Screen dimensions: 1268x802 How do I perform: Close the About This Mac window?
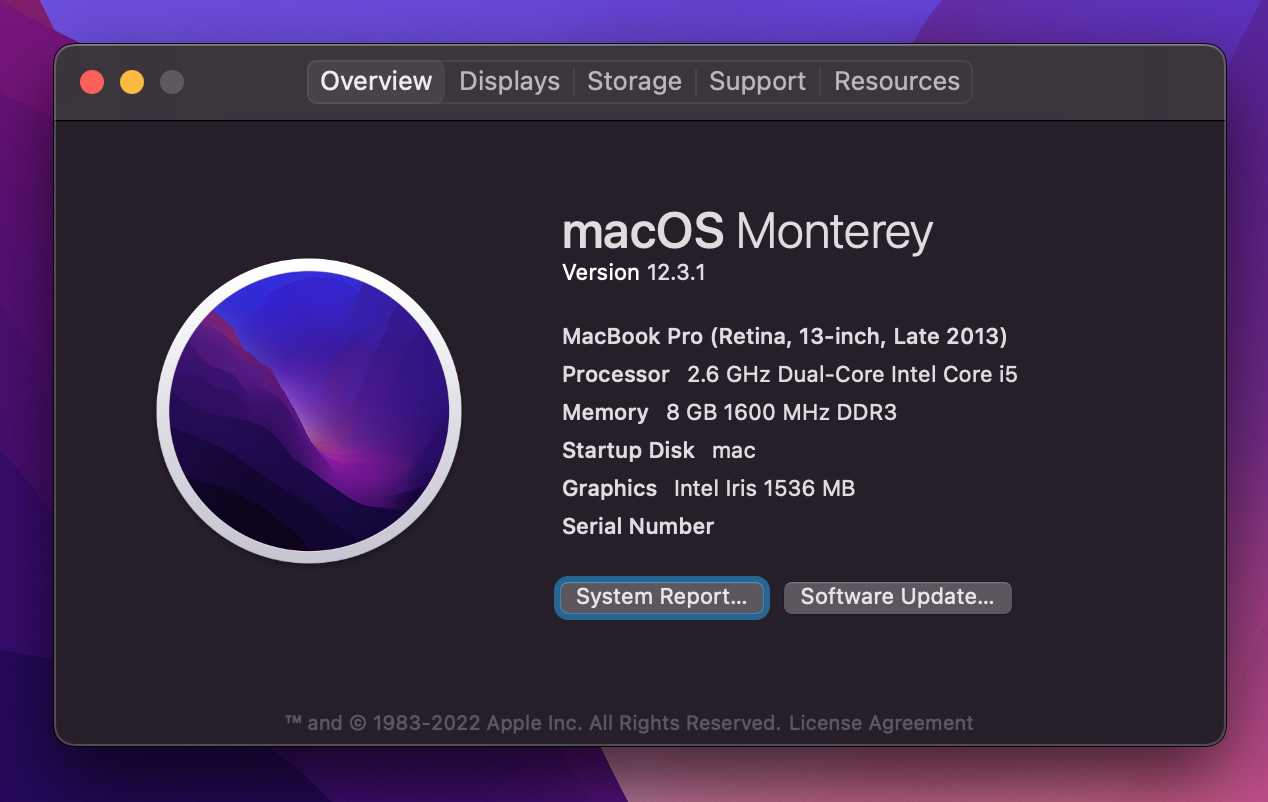click(x=92, y=82)
